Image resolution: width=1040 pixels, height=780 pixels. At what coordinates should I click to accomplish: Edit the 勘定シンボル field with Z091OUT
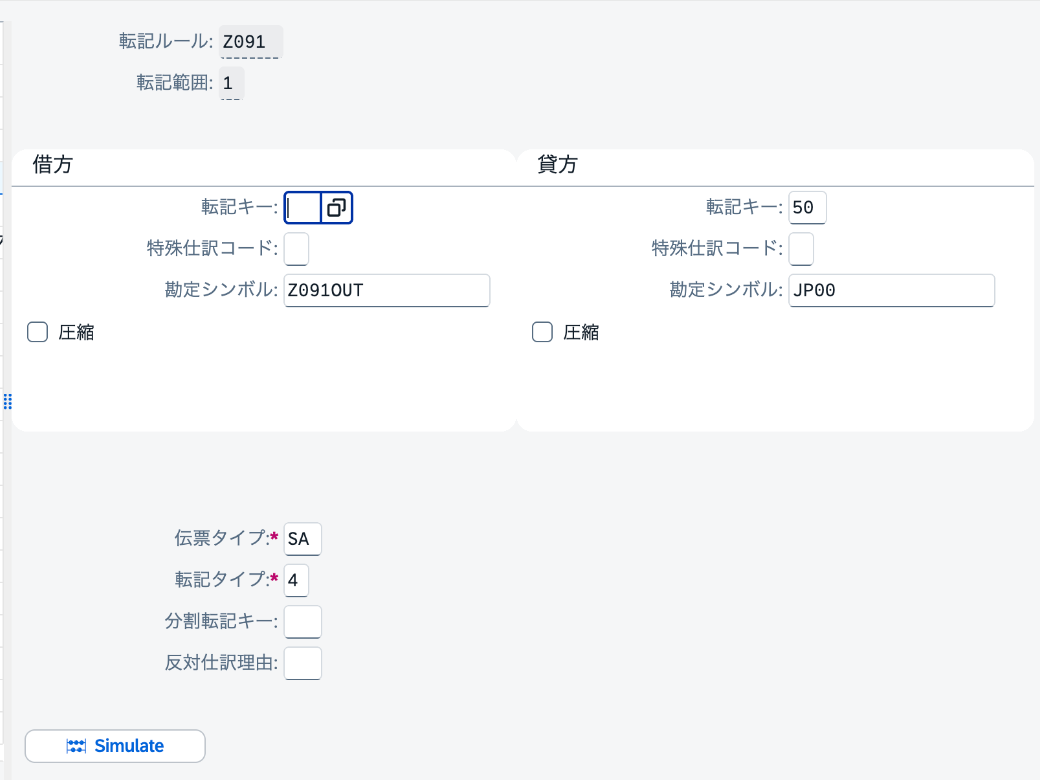[387, 291]
